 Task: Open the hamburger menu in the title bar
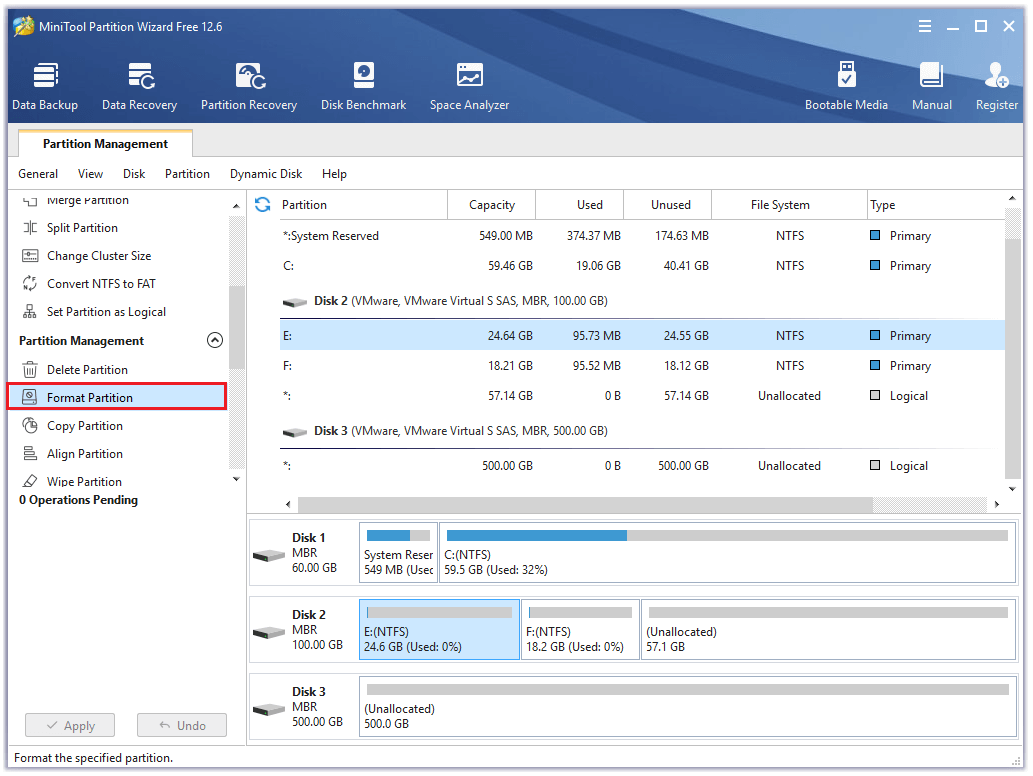(x=924, y=27)
